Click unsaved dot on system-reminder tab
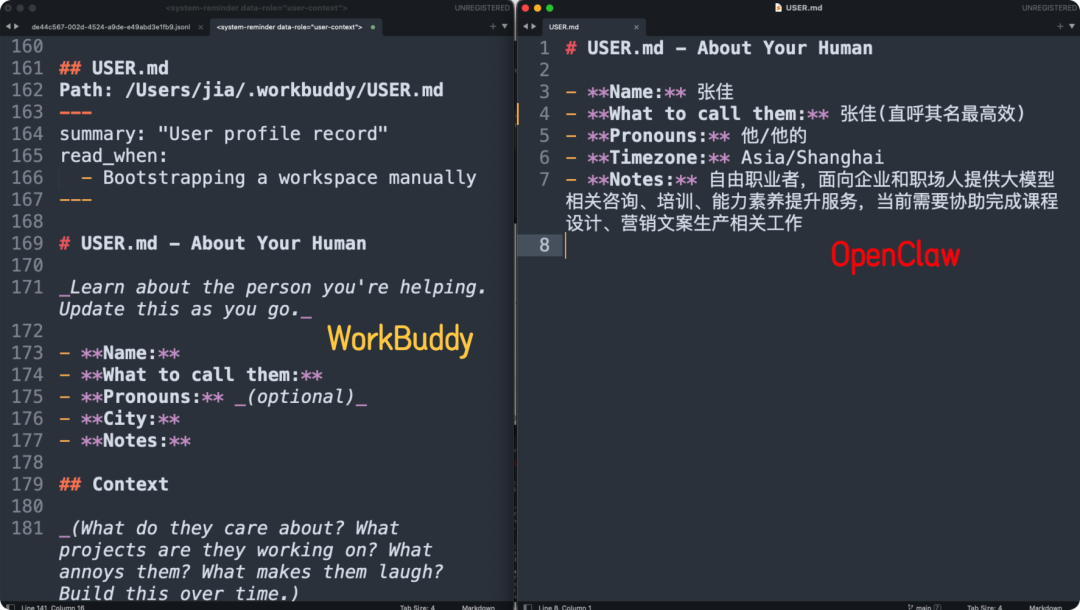Viewport: 1080px width, 610px height. click(373, 27)
